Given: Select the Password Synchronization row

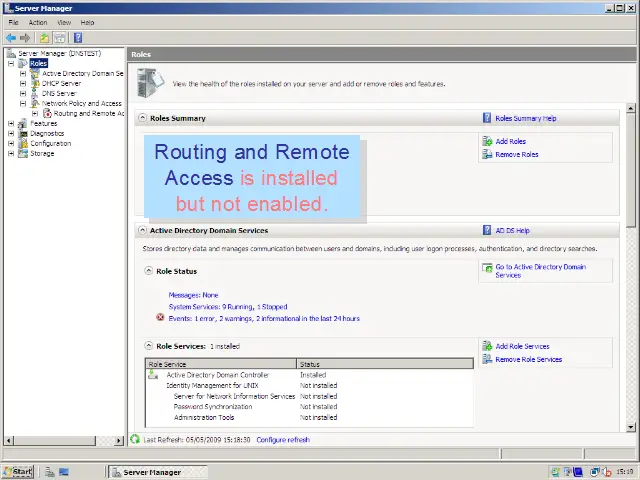Looking at the screenshot, I should 309,407.
